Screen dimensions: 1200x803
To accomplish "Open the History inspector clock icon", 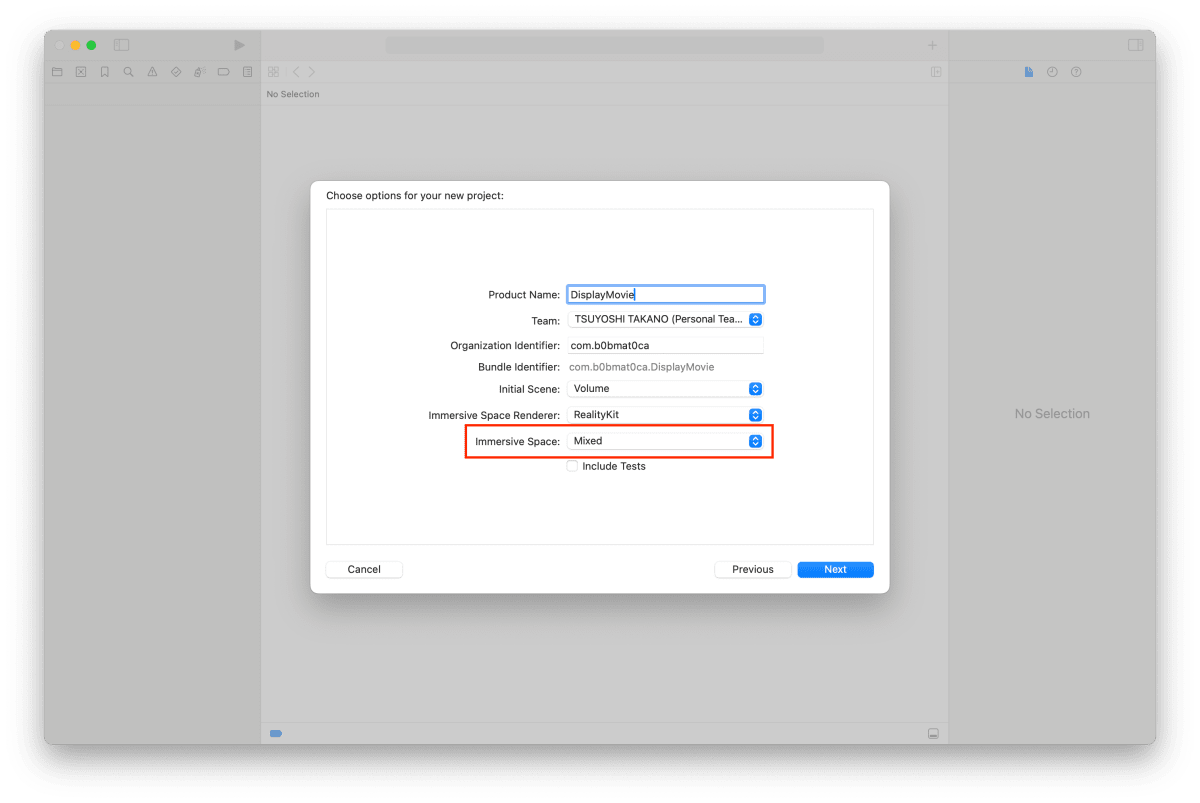I will click(x=1052, y=71).
